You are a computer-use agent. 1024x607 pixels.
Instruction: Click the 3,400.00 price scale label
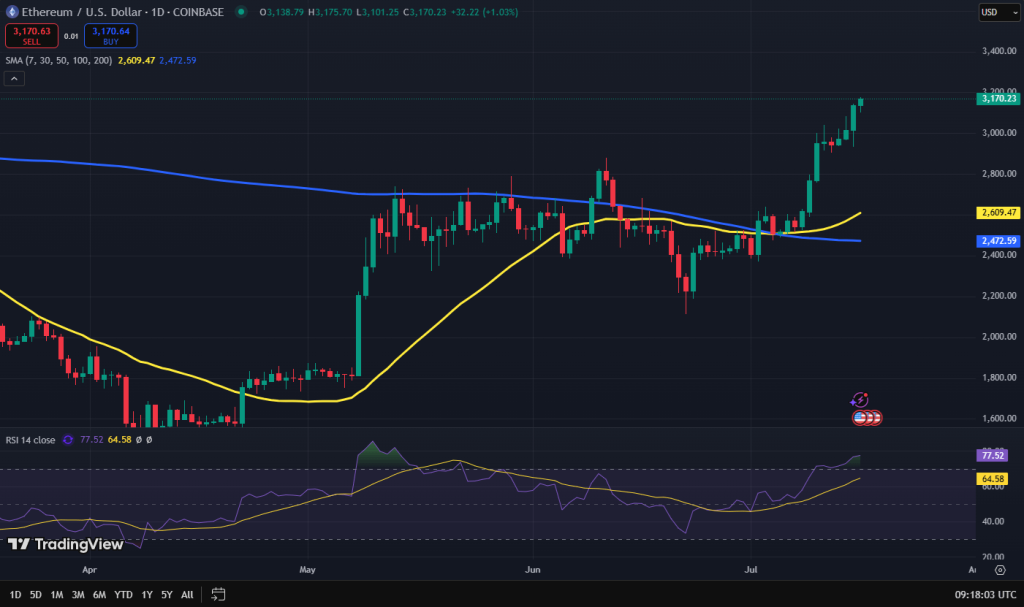(x=999, y=51)
